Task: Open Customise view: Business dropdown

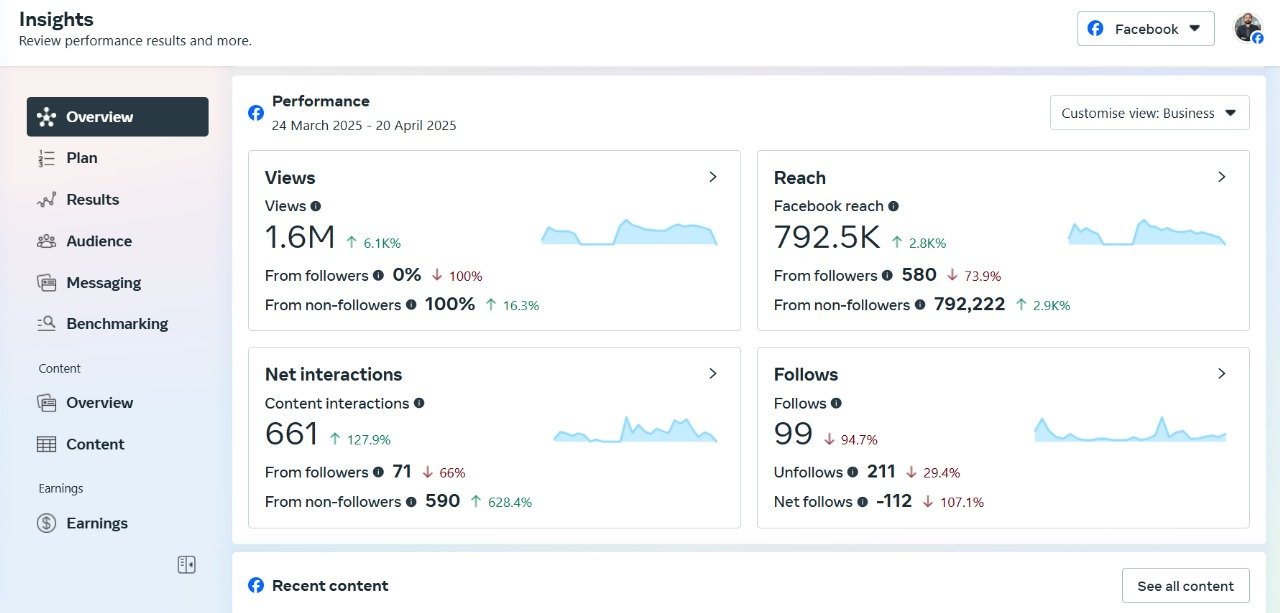Action: tap(1149, 113)
